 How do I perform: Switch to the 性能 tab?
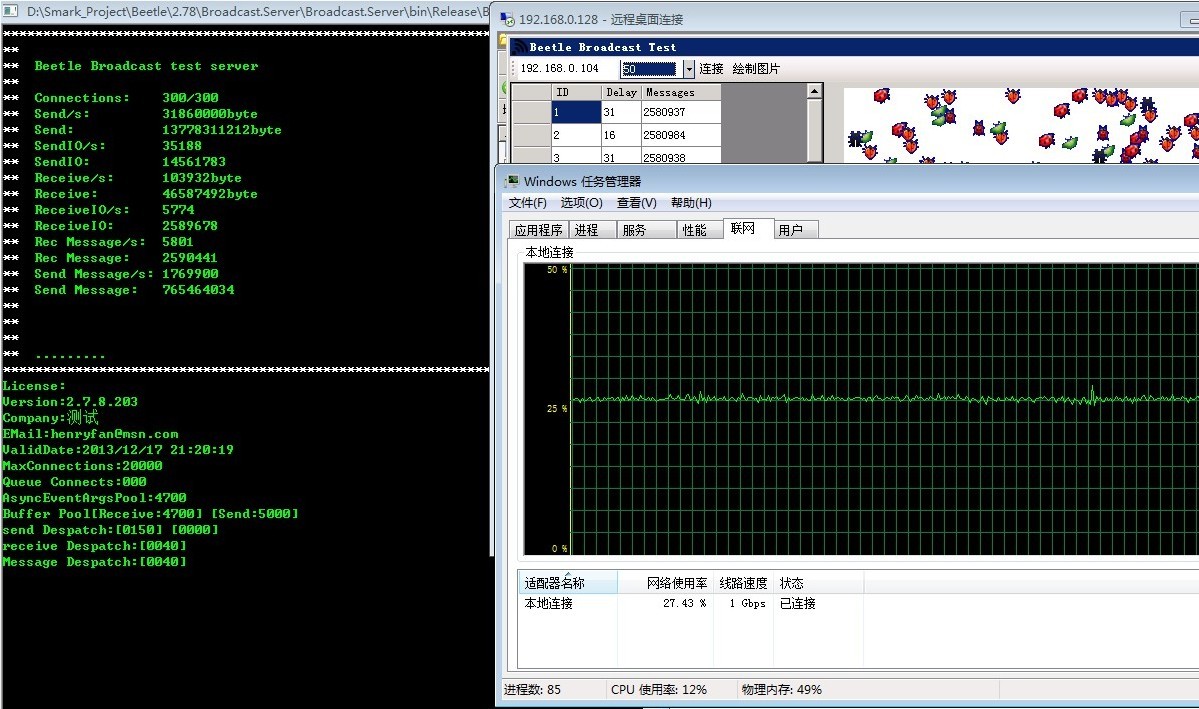694,230
